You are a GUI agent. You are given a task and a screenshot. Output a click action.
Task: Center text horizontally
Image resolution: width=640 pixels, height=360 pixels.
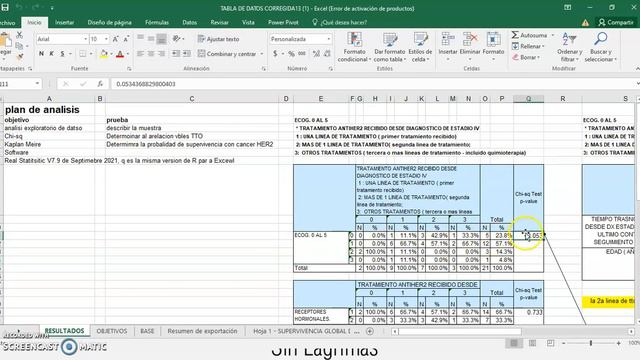pos(151,54)
